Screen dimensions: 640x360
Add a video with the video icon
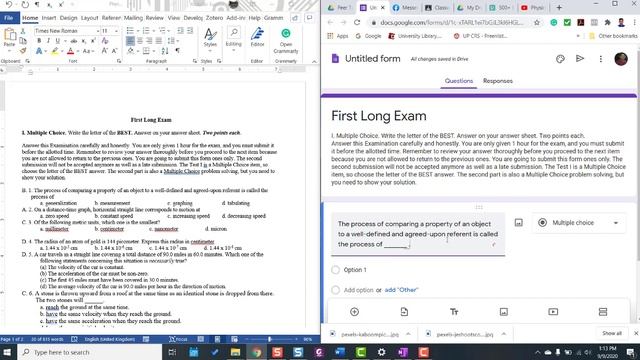[553, 312]
